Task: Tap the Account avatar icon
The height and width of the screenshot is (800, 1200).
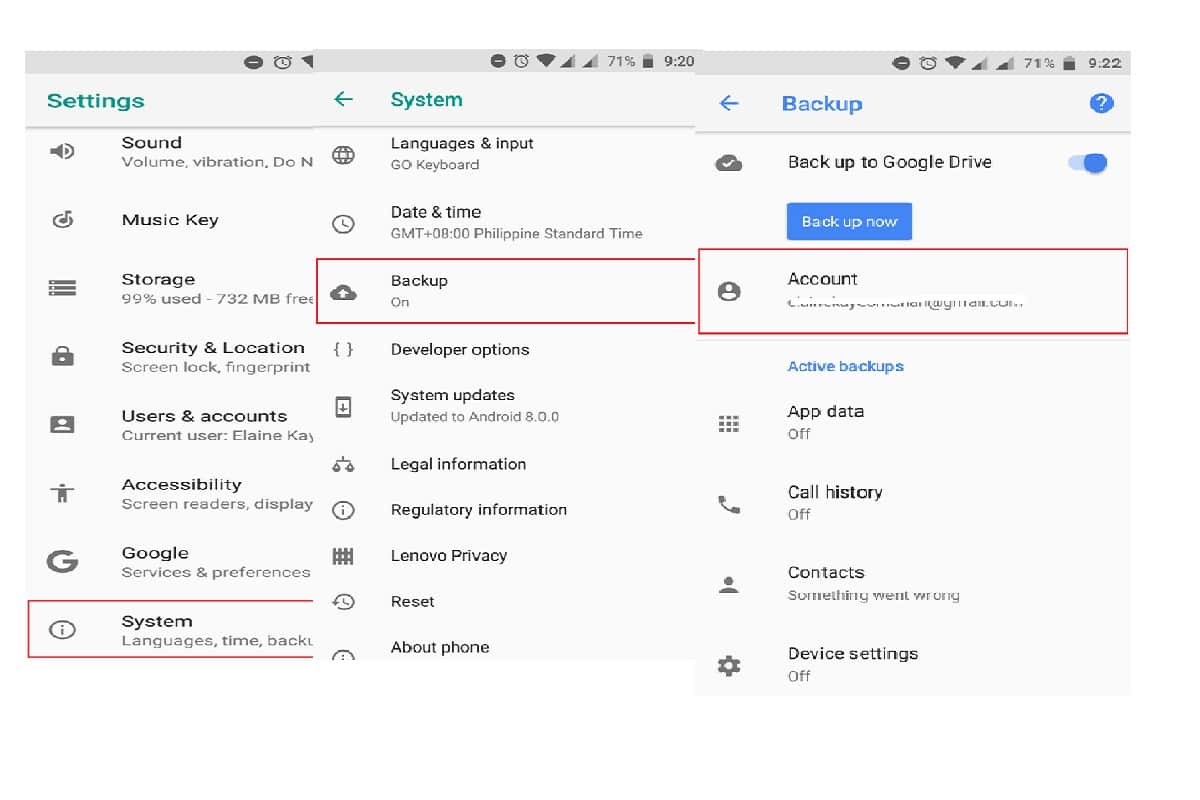Action: point(729,292)
